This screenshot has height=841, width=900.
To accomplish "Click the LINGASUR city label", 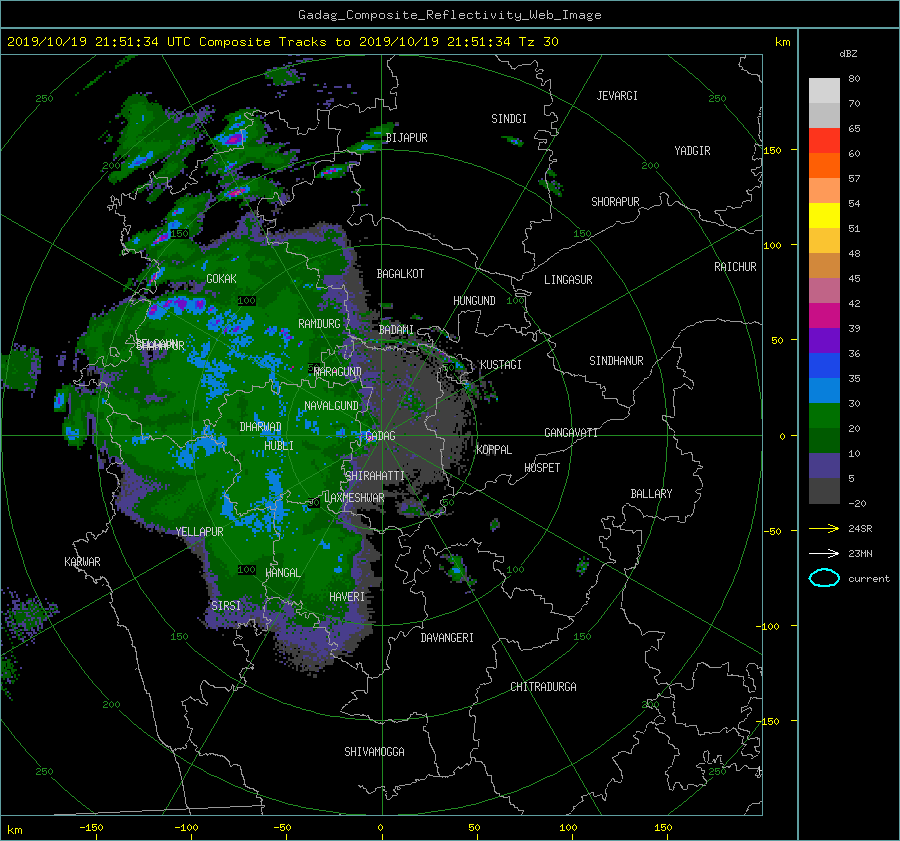I will point(569,280).
